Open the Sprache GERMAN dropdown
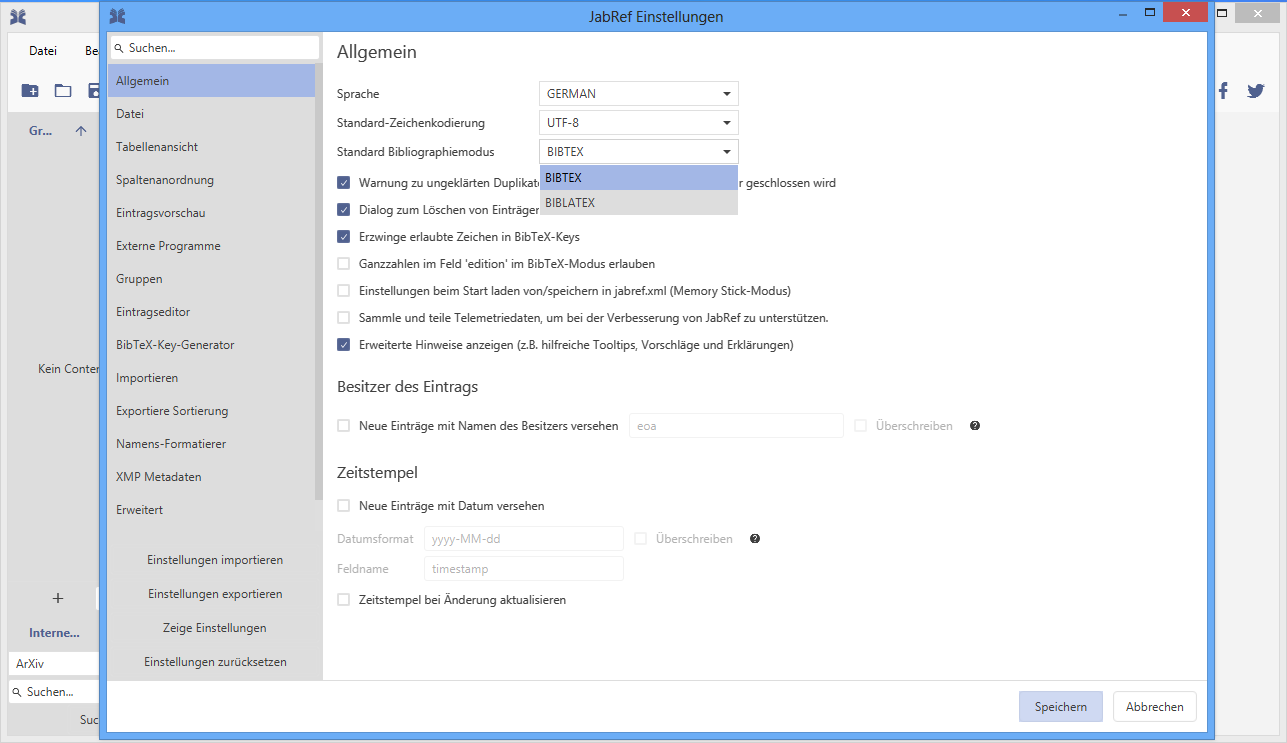The width and height of the screenshot is (1287, 743). click(639, 94)
